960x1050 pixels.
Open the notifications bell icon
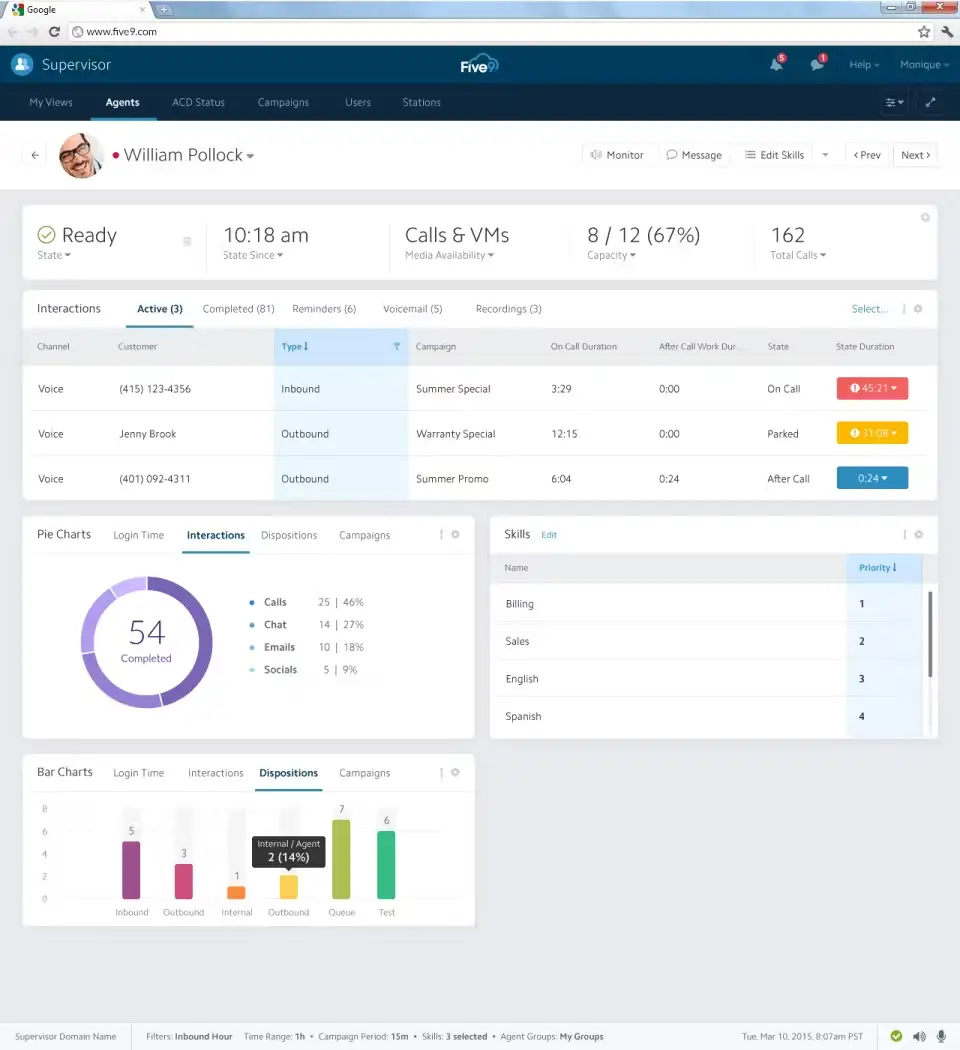(x=777, y=63)
